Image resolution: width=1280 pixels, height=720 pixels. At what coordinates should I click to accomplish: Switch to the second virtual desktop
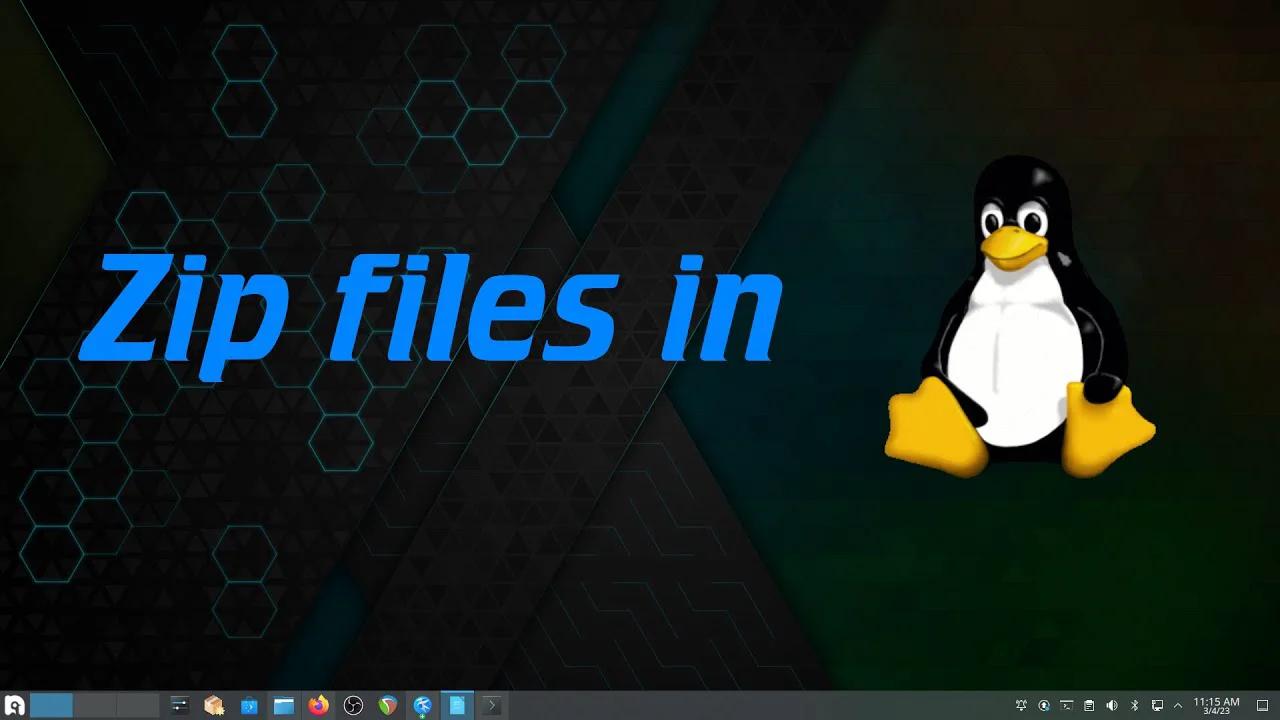pos(95,705)
